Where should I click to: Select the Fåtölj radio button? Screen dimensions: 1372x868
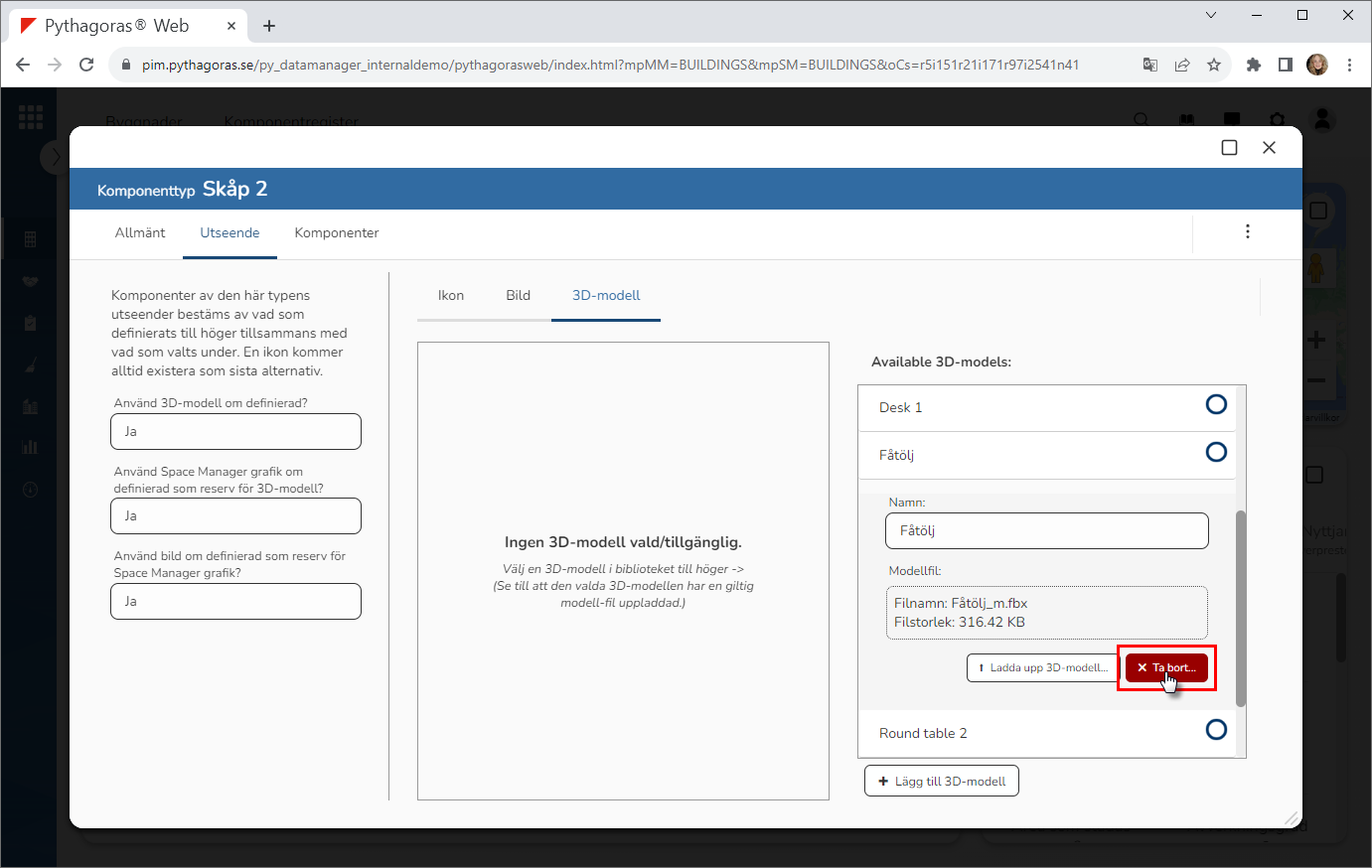(1215, 452)
